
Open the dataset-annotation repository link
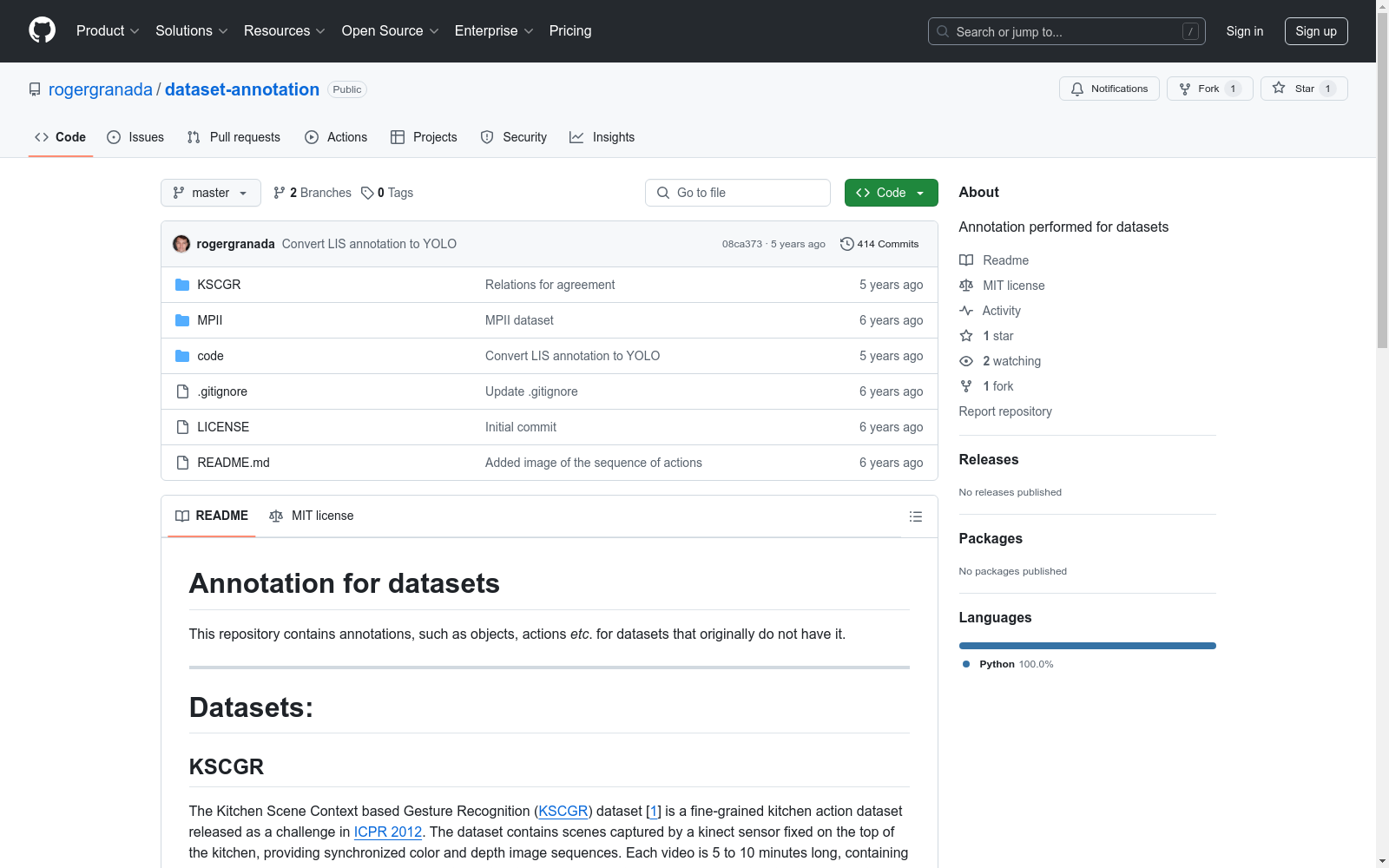point(242,89)
